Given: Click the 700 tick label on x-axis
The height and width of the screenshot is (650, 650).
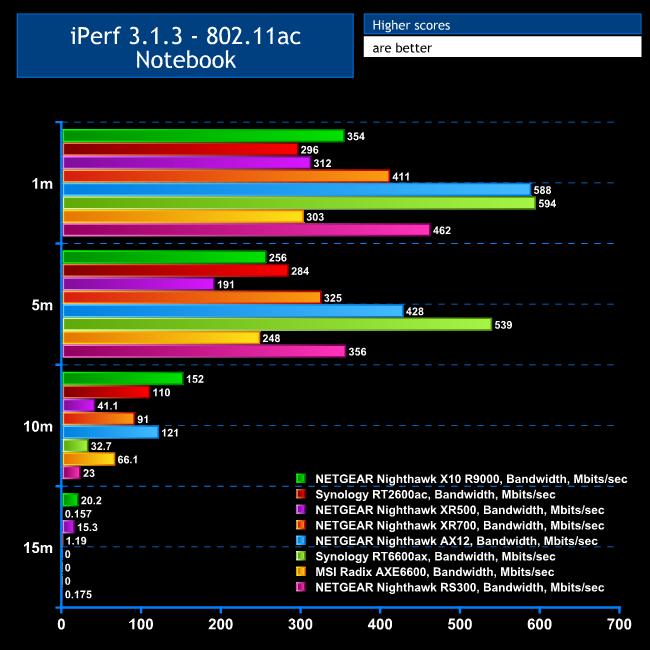Looking at the screenshot, I should (x=619, y=624).
